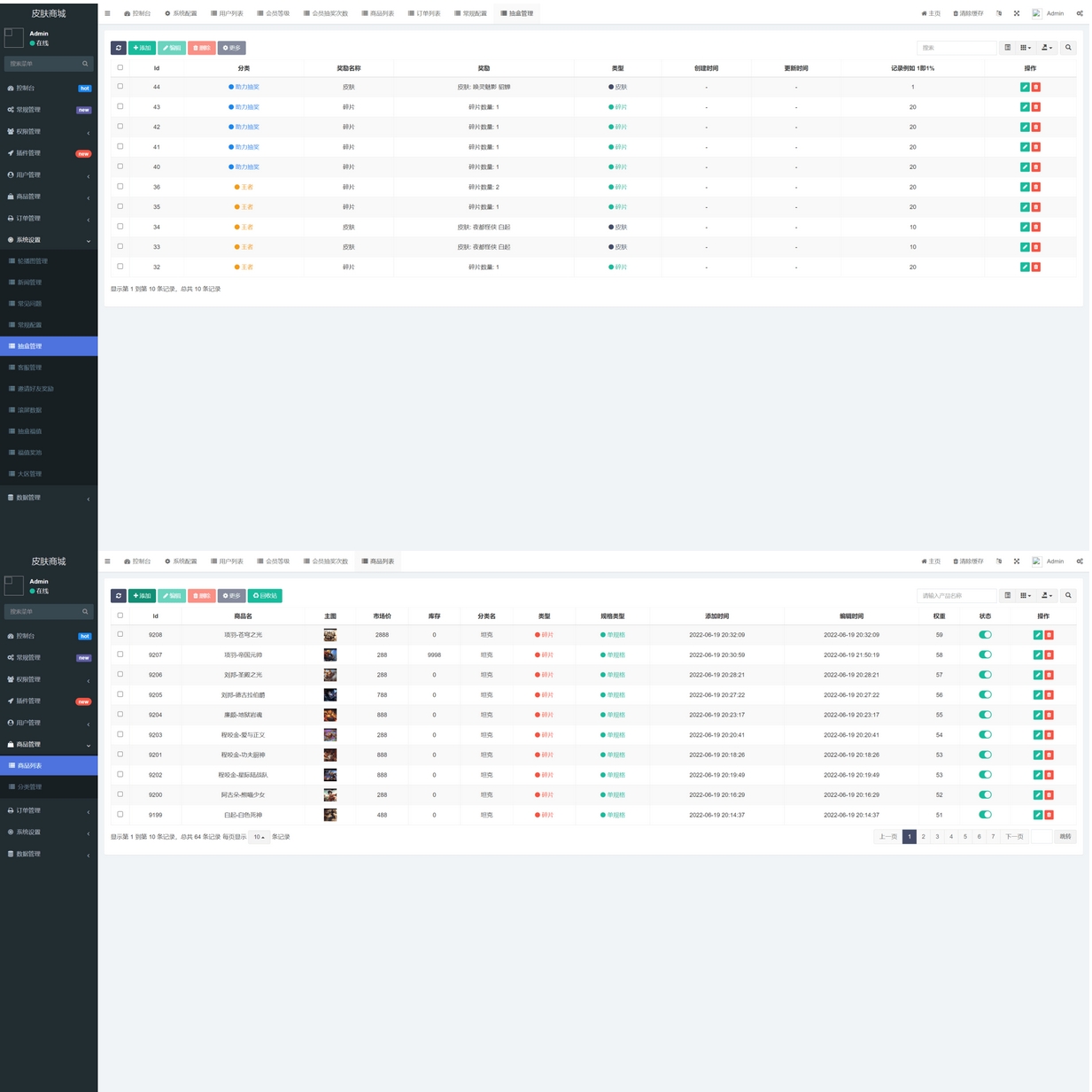Select checkbox for product 9205

click(120, 694)
